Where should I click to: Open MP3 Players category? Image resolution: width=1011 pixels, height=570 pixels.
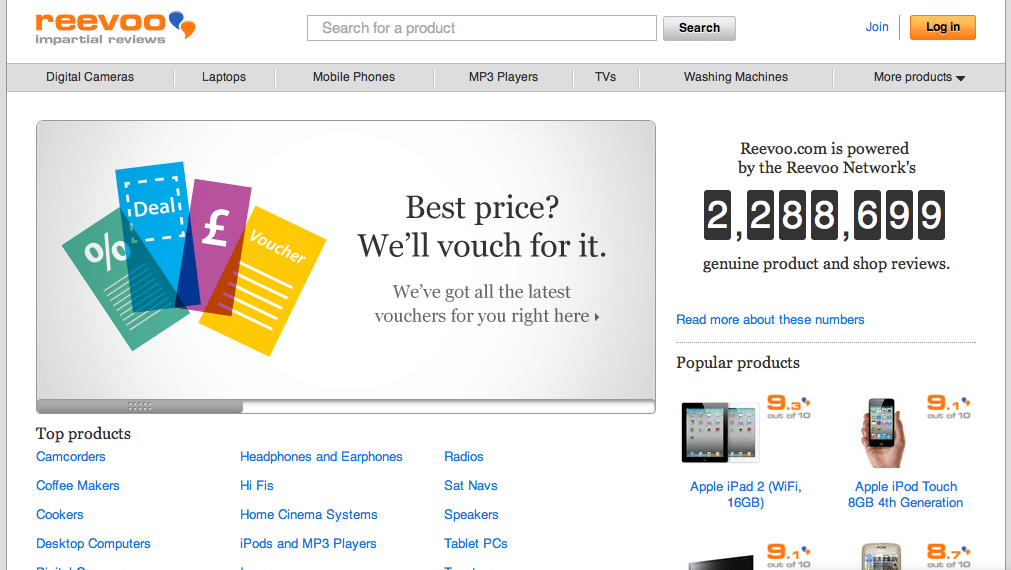point(503,77)
